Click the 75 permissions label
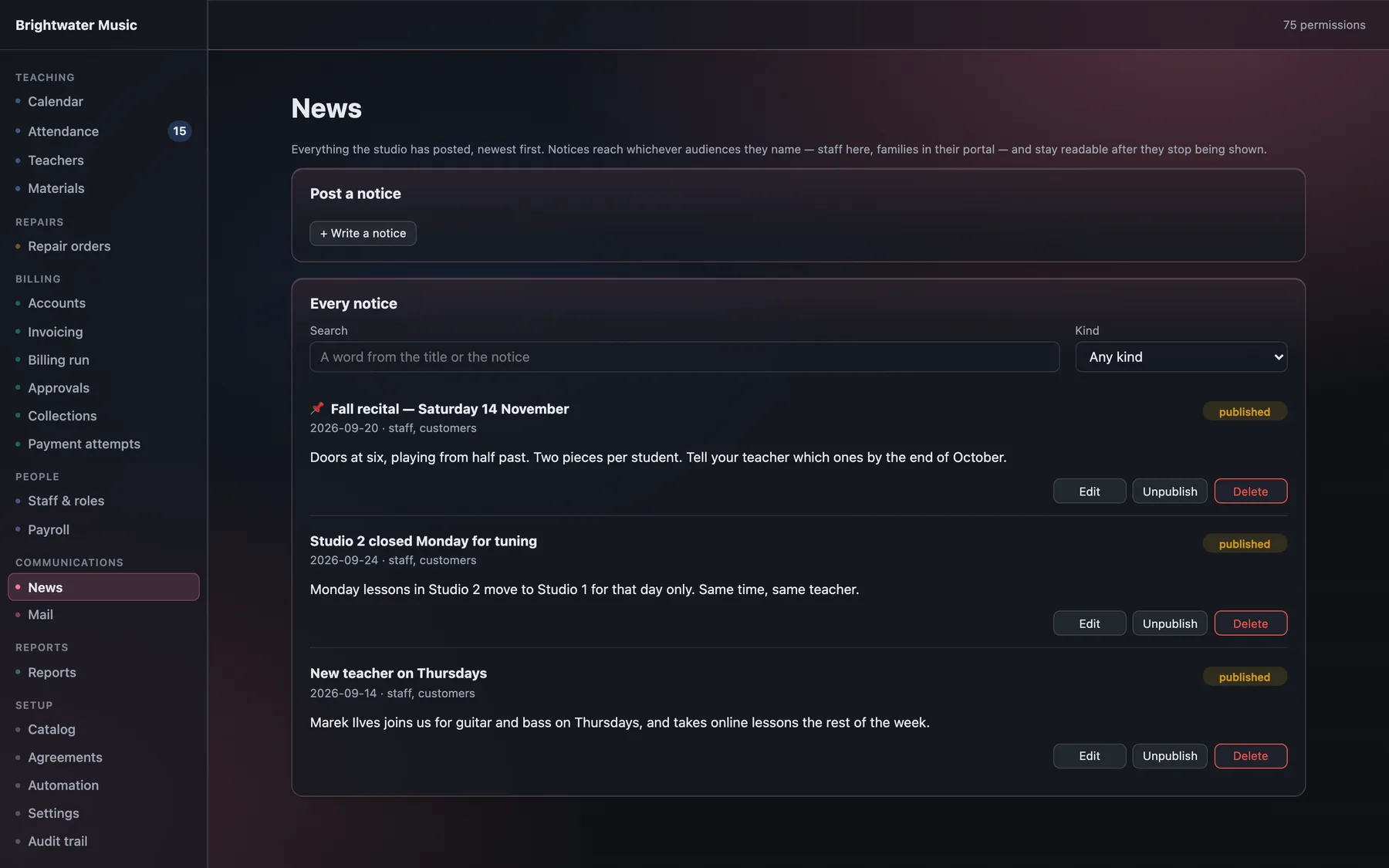This screenshot has width=1389, height=868. click(1324, 25)
